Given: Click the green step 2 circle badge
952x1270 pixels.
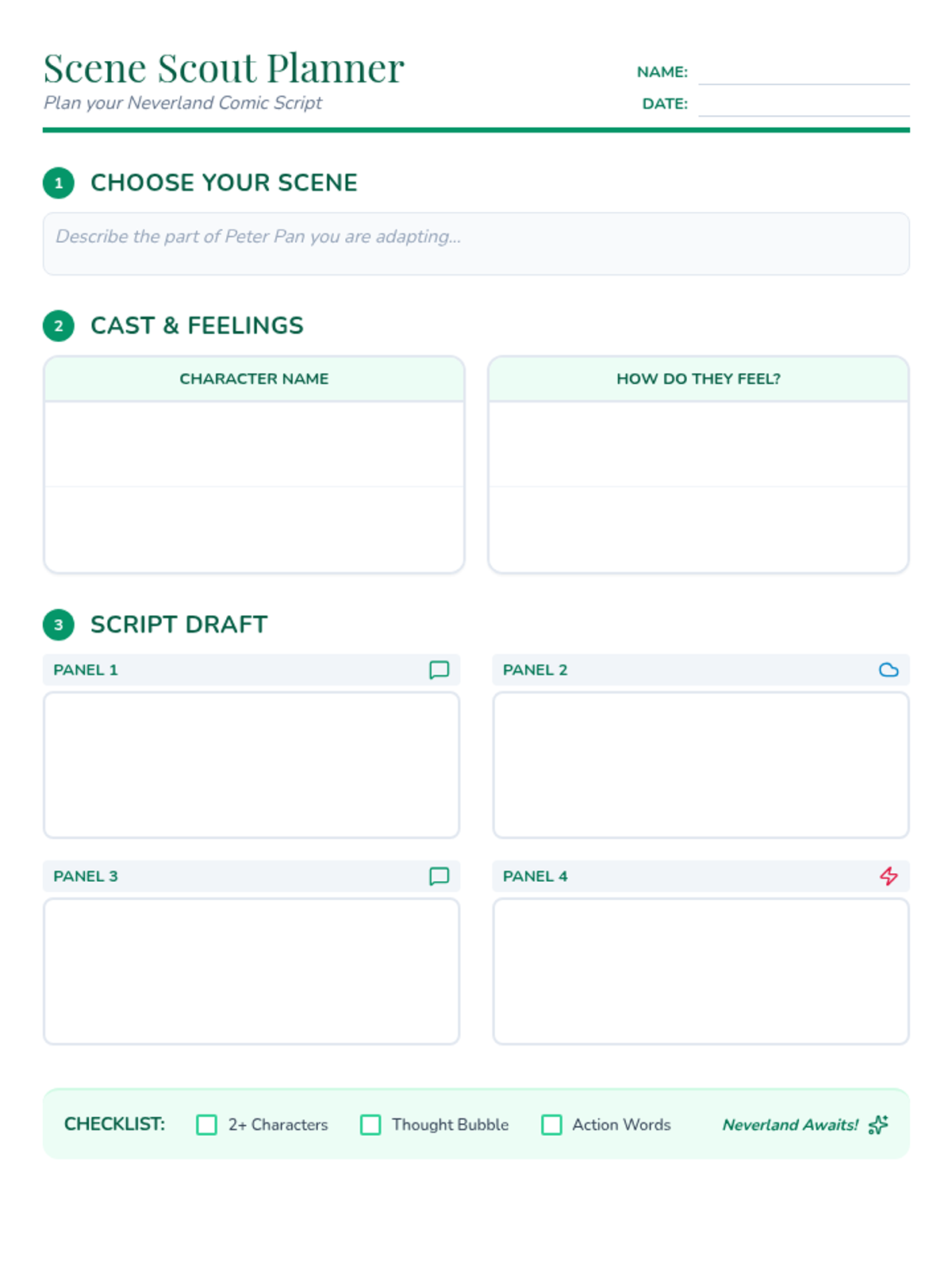Looking at the screenshot, I should [59, 325].
